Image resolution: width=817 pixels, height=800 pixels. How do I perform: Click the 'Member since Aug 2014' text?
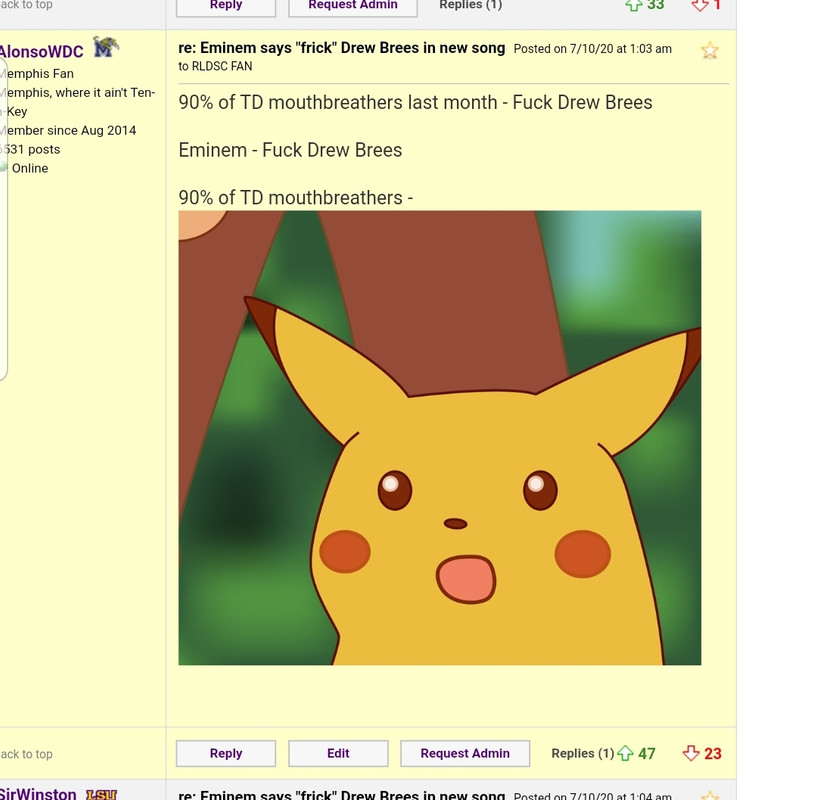point(68,130)
